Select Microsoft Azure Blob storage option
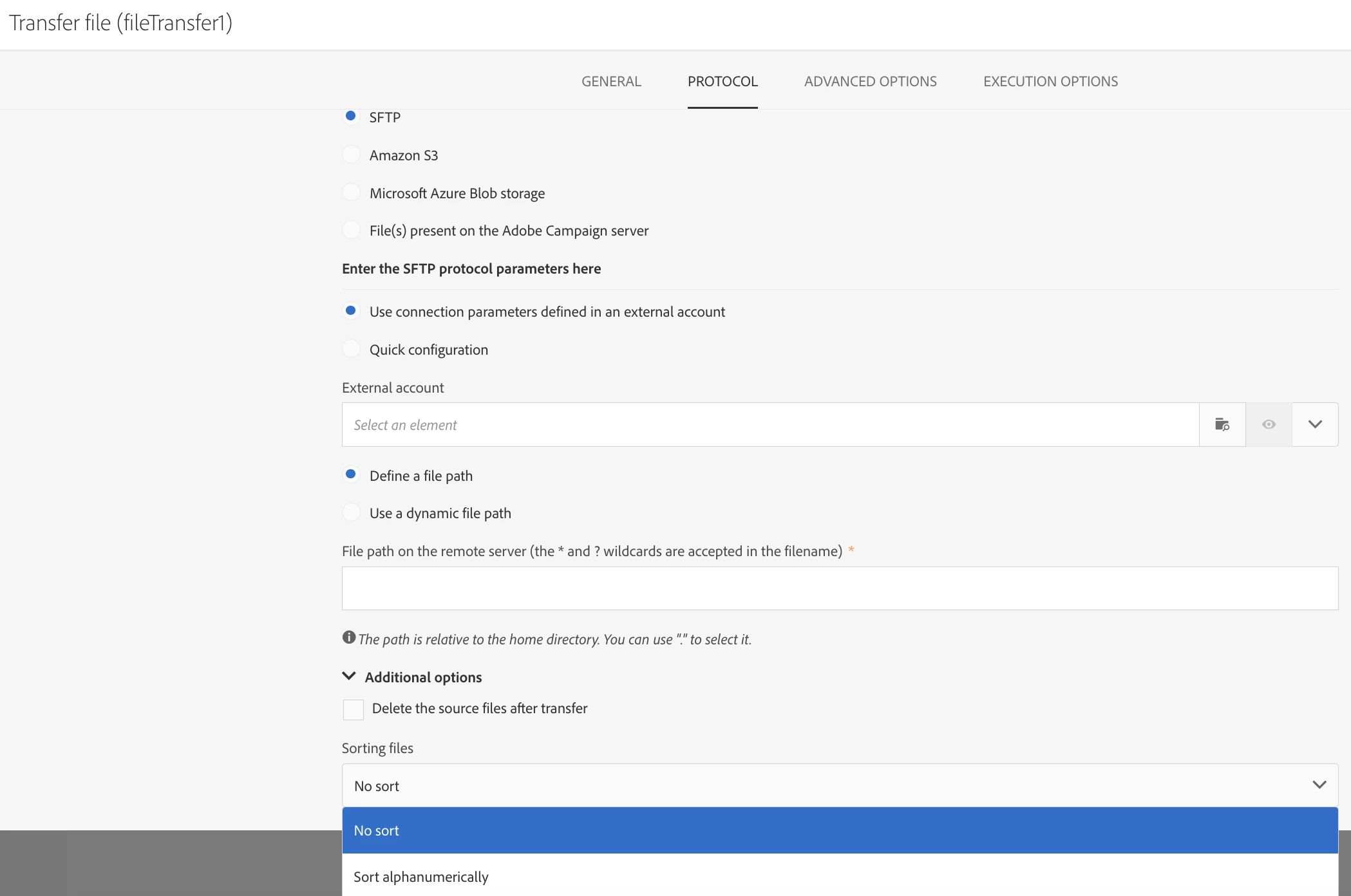Image resolution: width=1351 pixels, height=896 pixels. coord(351,192)
